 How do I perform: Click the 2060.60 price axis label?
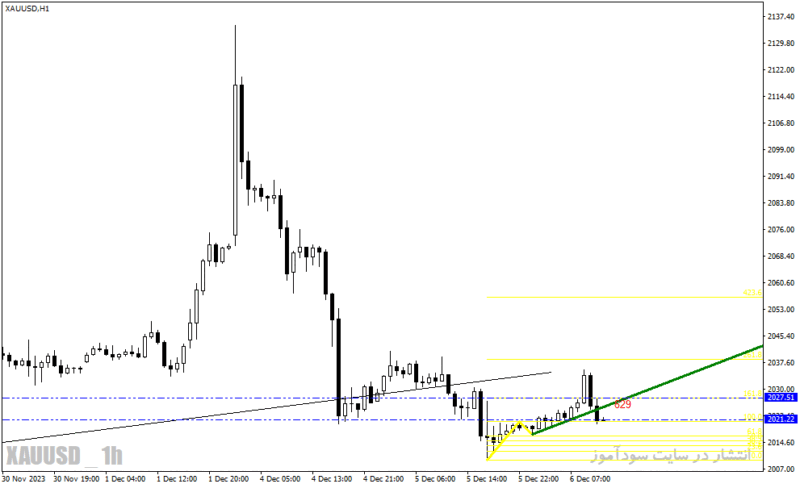(781, 282)
